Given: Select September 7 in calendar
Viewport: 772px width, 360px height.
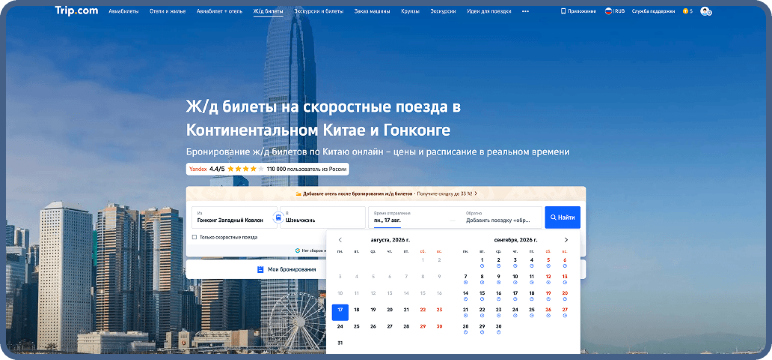Looking at the screenshot, I should (465, 278).
